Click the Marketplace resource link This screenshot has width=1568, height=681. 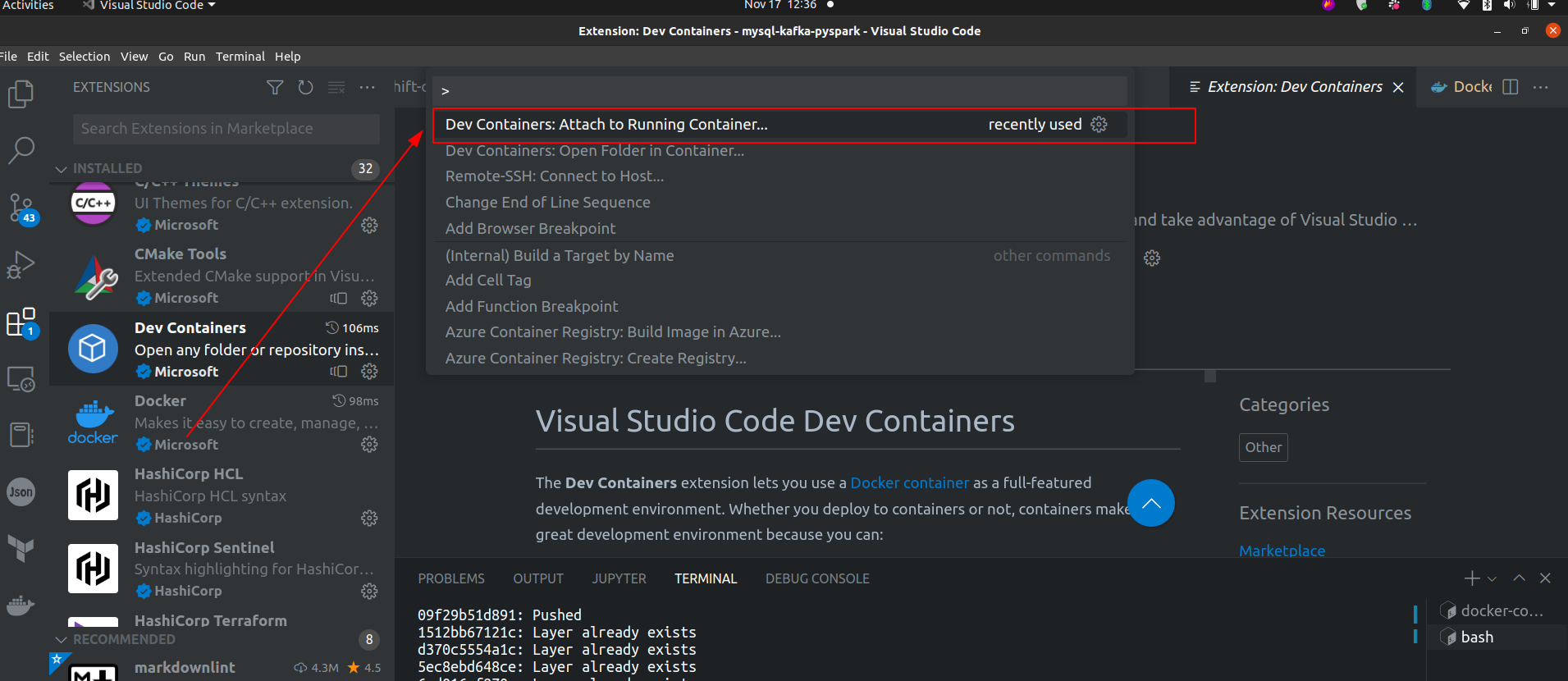(x=1282, y=551)
